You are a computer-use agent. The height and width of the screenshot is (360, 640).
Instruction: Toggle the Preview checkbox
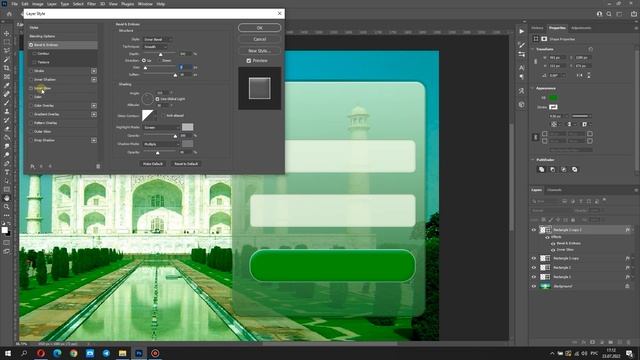[x=249, y=61]
